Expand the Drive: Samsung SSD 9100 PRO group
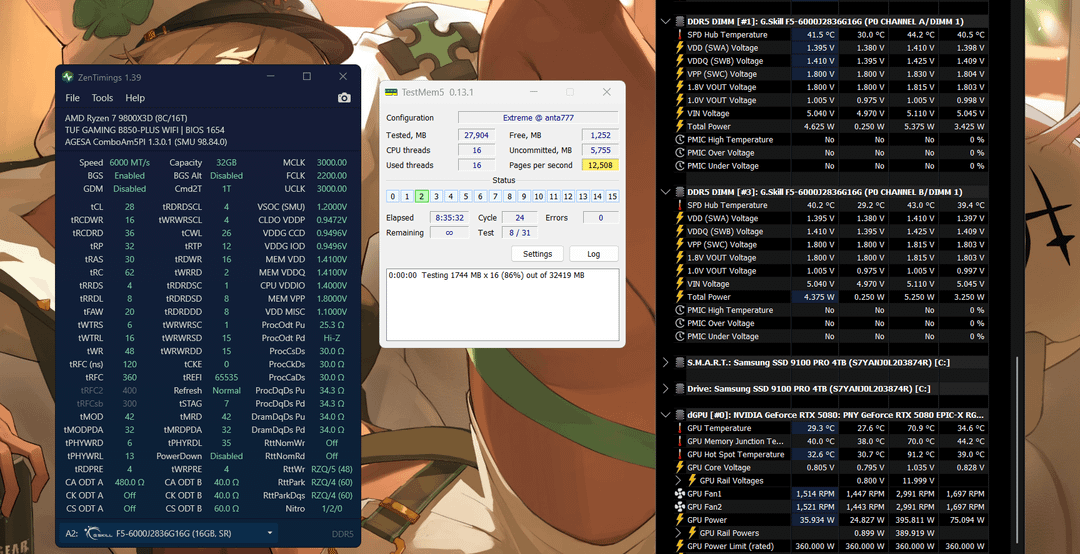 point(665,389)
